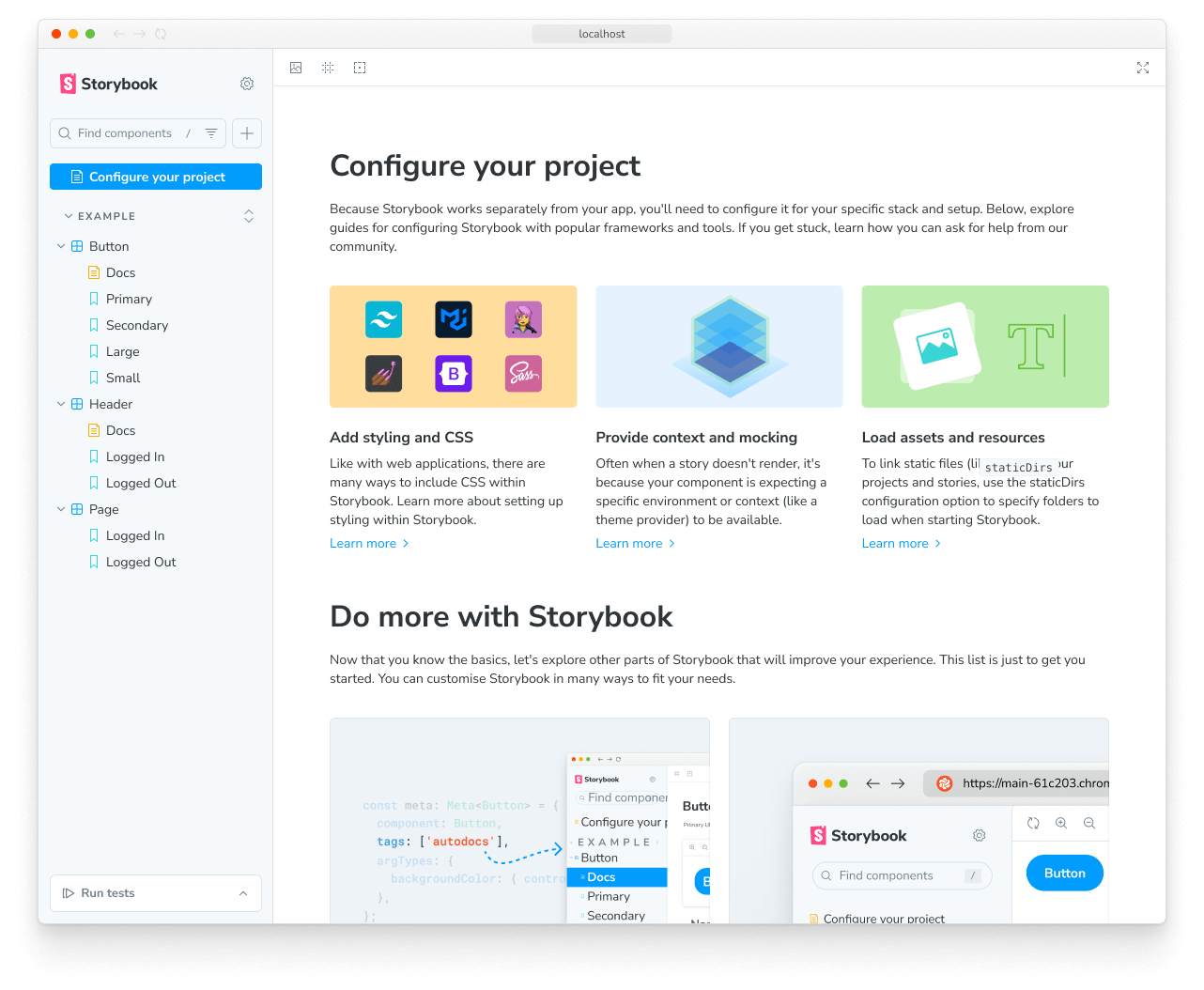Create a new story with the plus button
Screen dimensions: 1204x990
click(246, 133)
